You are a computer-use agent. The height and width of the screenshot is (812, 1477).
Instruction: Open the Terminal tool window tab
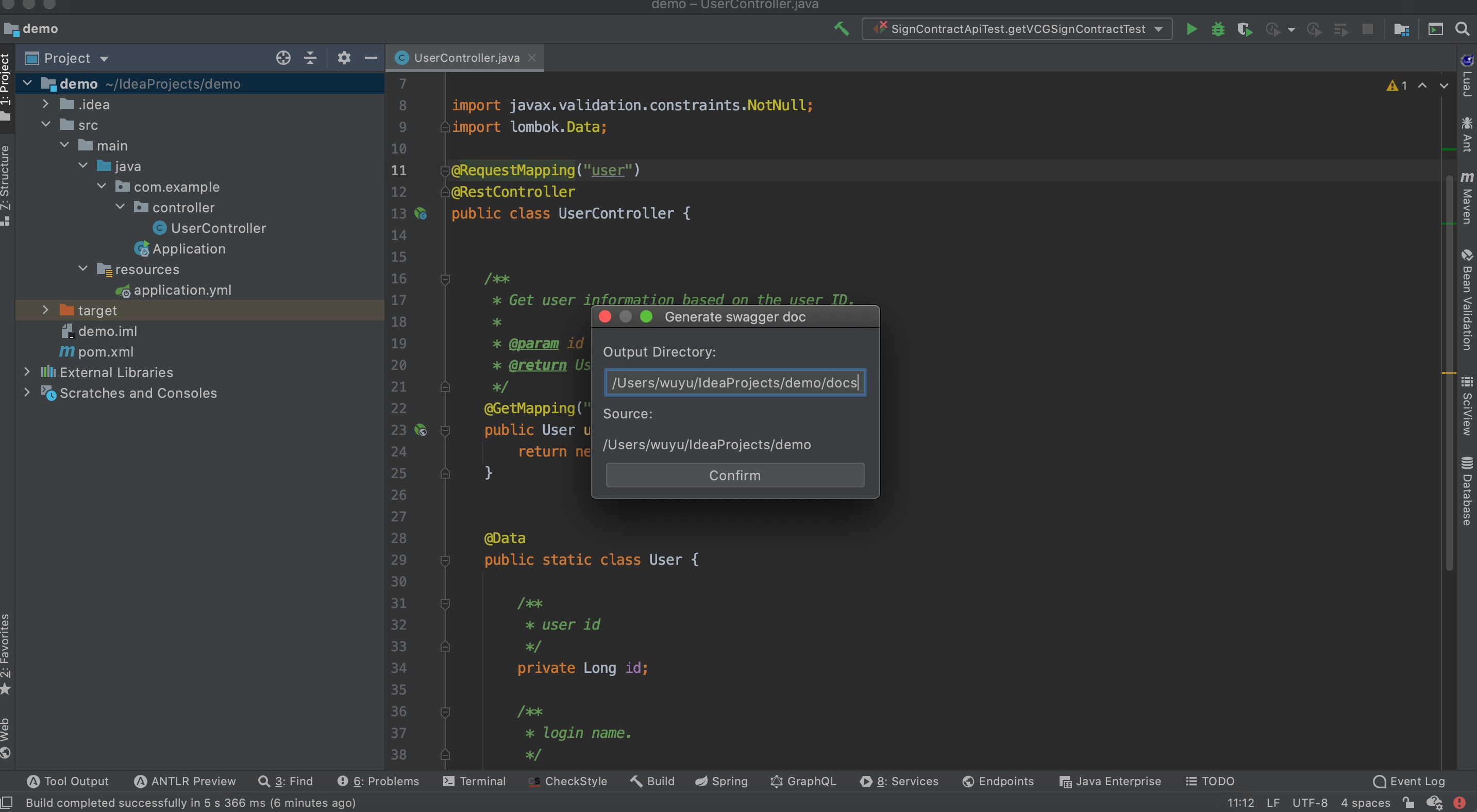point(474,781)
